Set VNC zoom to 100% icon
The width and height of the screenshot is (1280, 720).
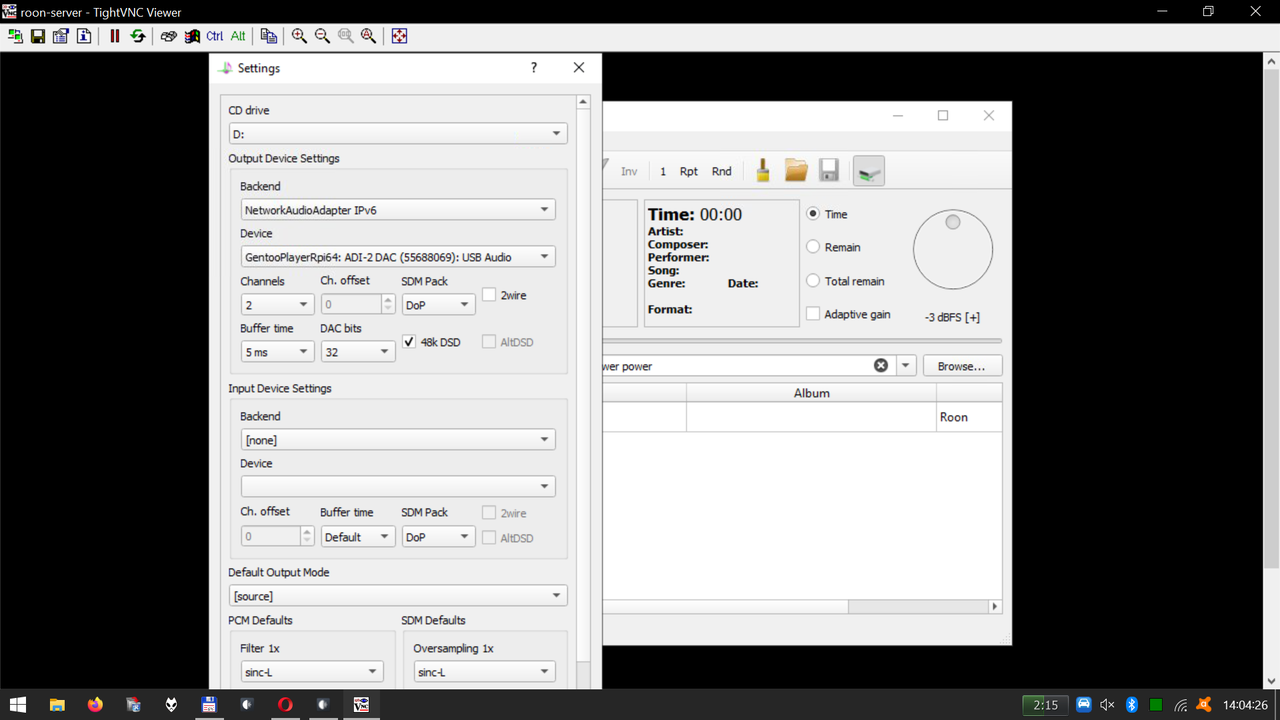click(x=345, y=36)
